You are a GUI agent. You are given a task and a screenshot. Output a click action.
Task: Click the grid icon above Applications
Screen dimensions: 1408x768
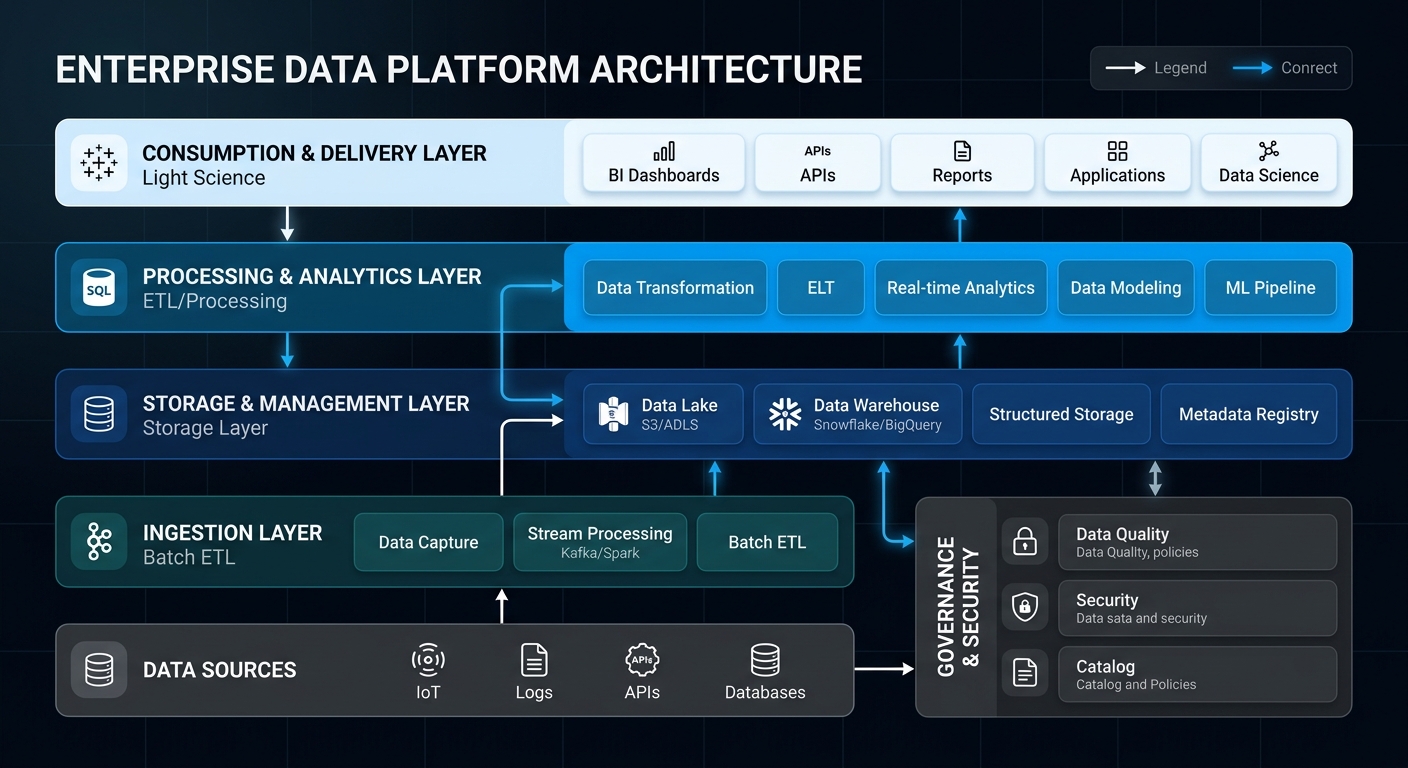tap(1117, 151)
